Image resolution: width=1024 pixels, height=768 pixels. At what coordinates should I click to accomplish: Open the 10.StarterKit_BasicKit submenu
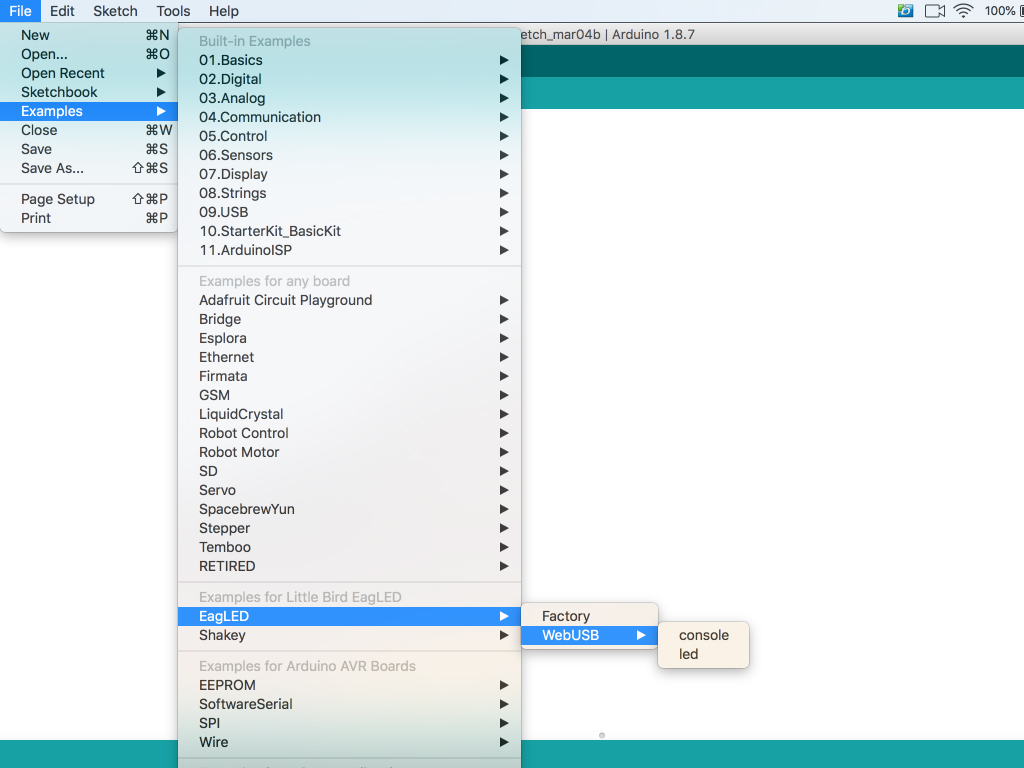point(349,231)
